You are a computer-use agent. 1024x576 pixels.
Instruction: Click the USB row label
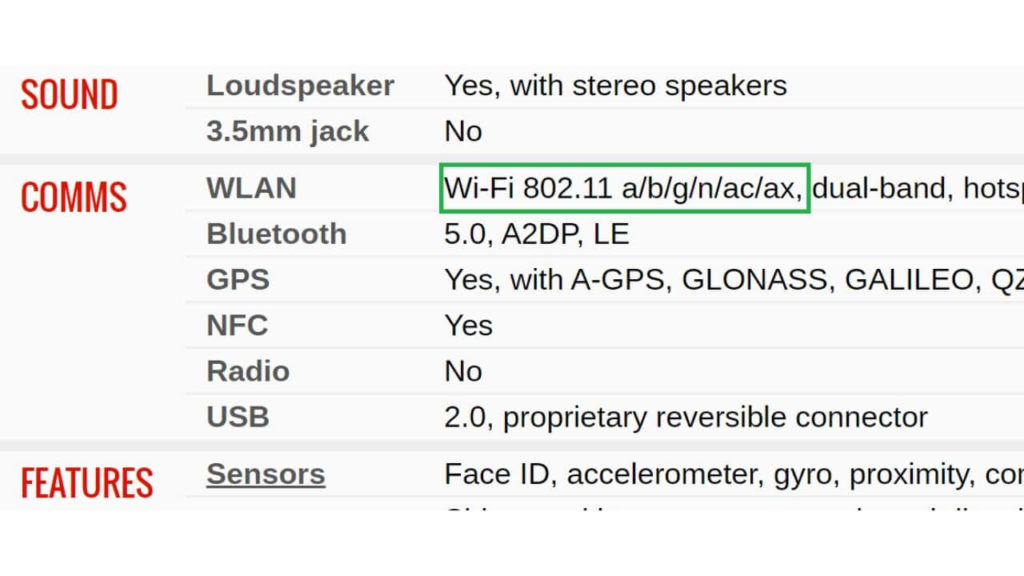point(237,417)
